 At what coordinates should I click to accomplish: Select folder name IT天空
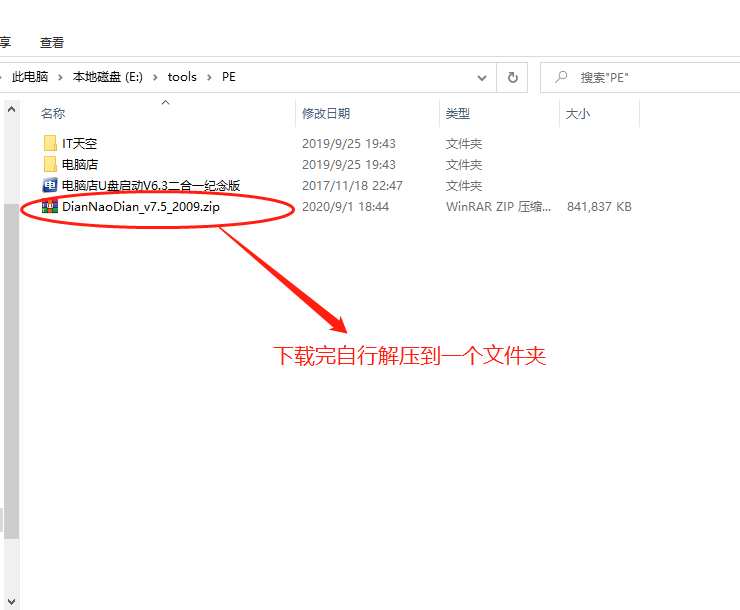[x=80, y=143]
